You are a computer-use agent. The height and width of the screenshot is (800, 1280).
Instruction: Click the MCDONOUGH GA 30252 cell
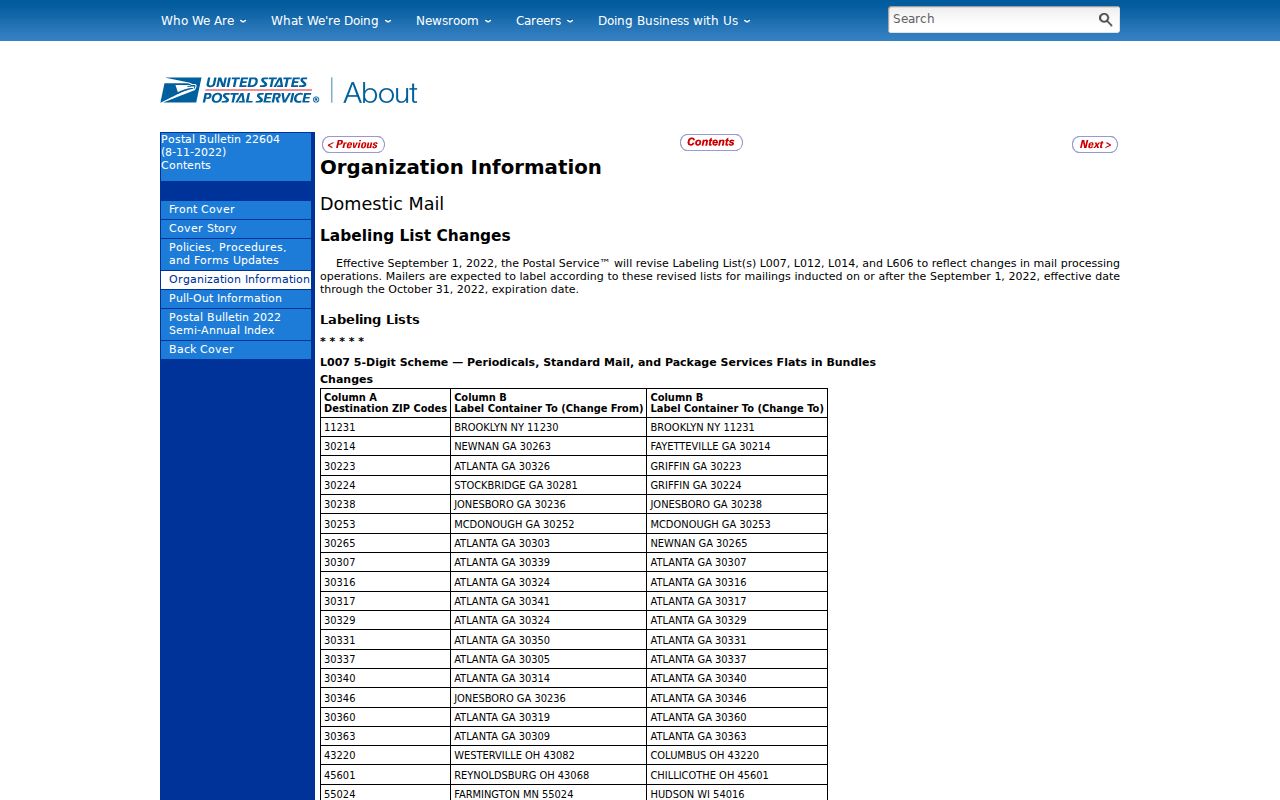click(548, 524)
